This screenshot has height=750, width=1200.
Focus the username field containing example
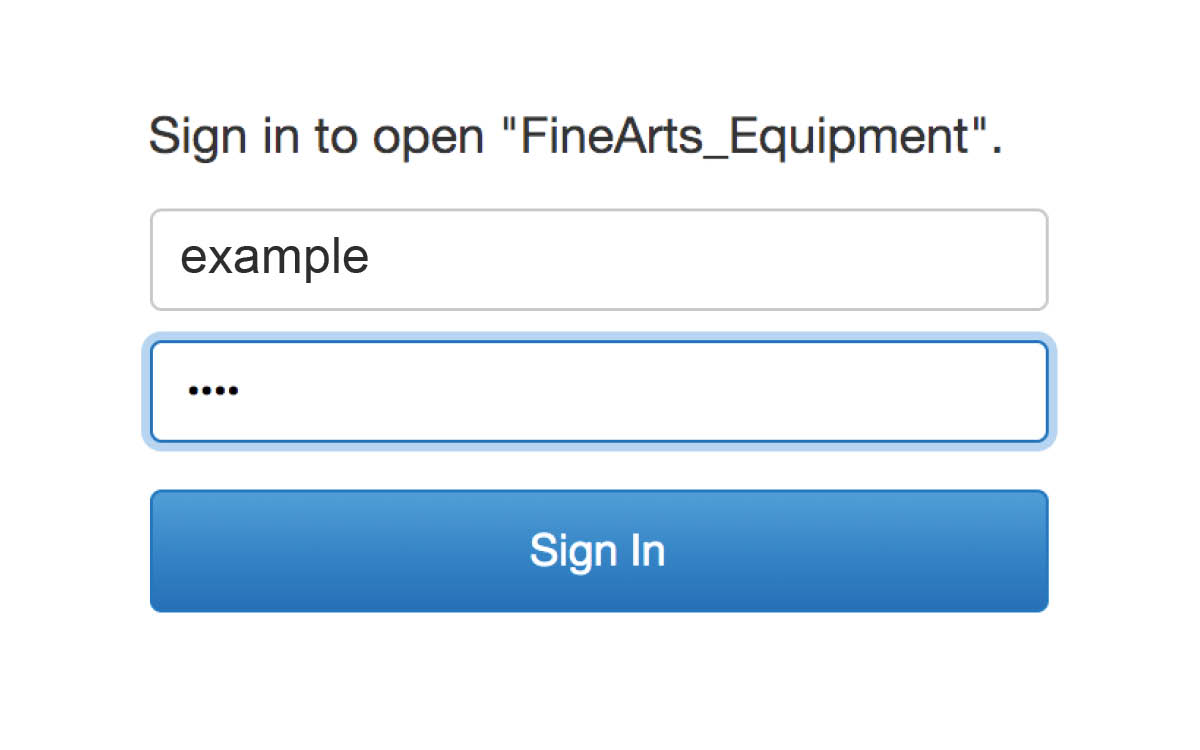(599, 260)
